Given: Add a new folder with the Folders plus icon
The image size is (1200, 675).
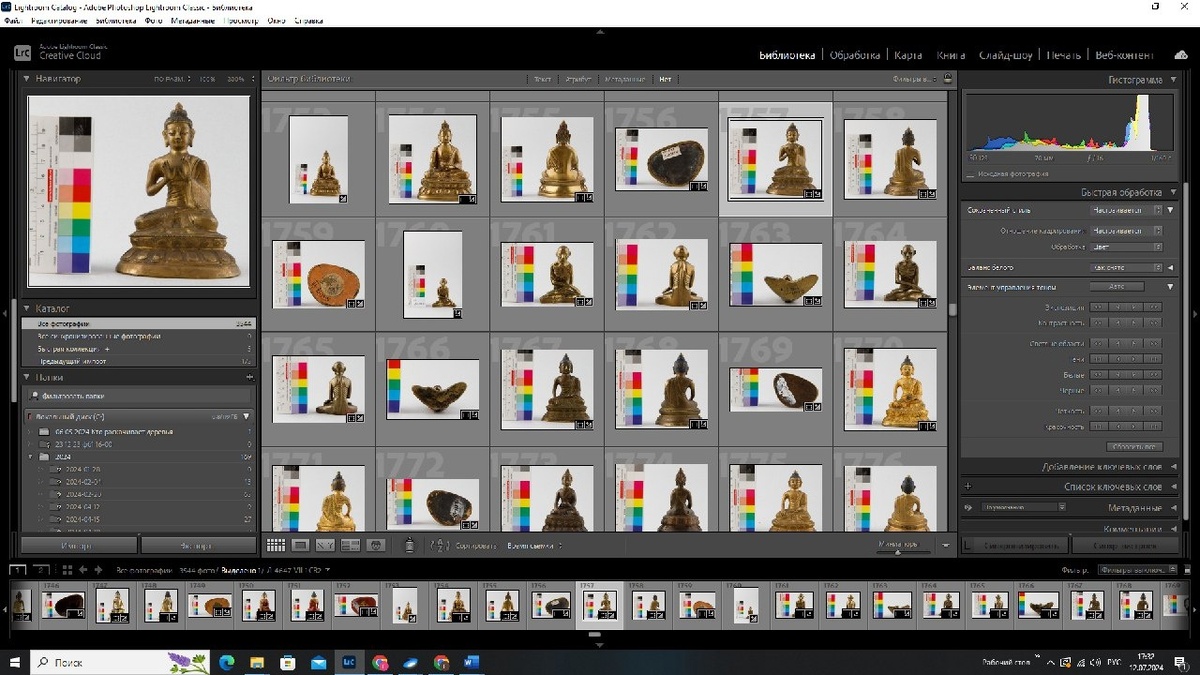Looking at the screenshot, I should [x=249, y=377].
